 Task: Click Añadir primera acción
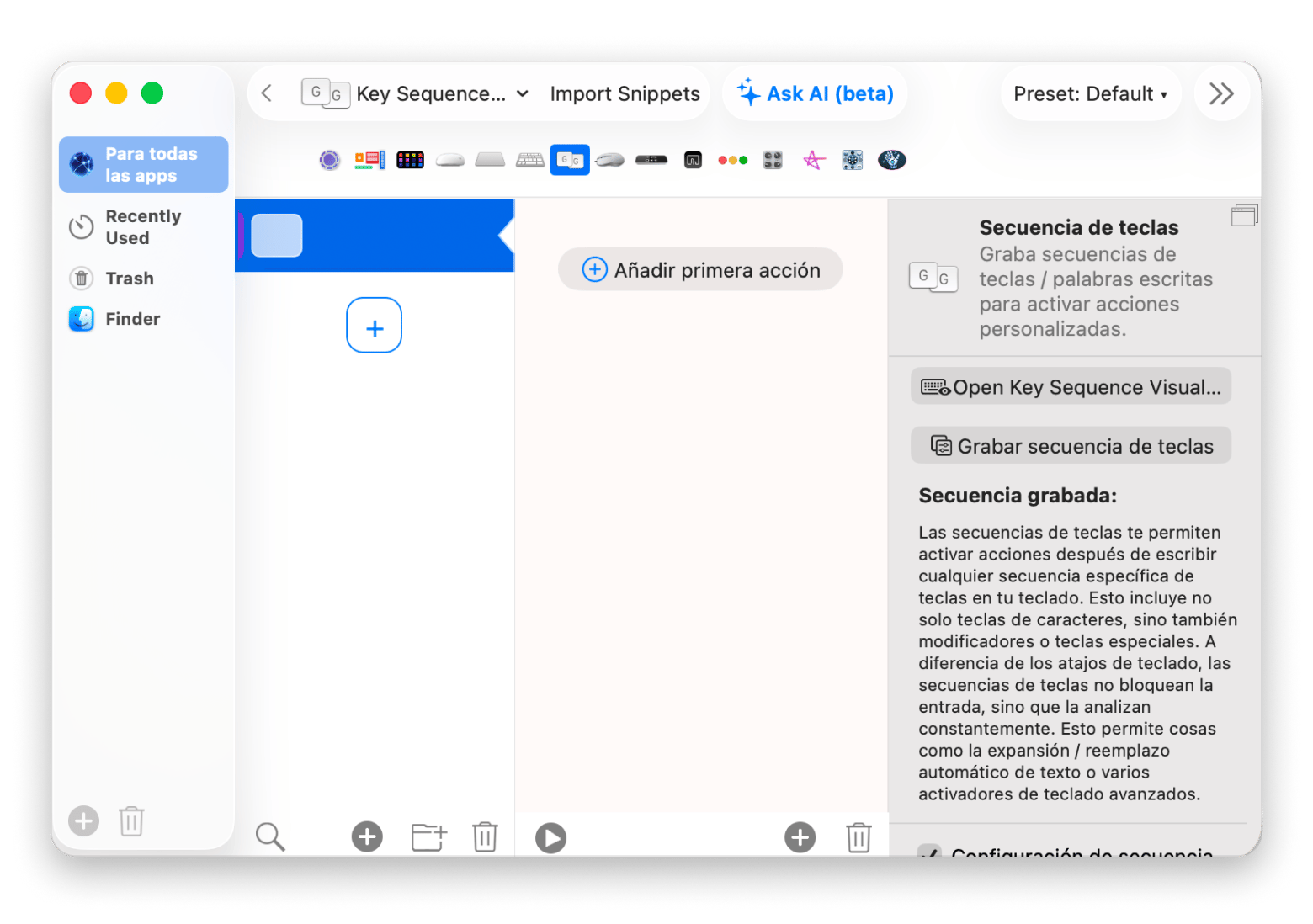tap(700, 269)
